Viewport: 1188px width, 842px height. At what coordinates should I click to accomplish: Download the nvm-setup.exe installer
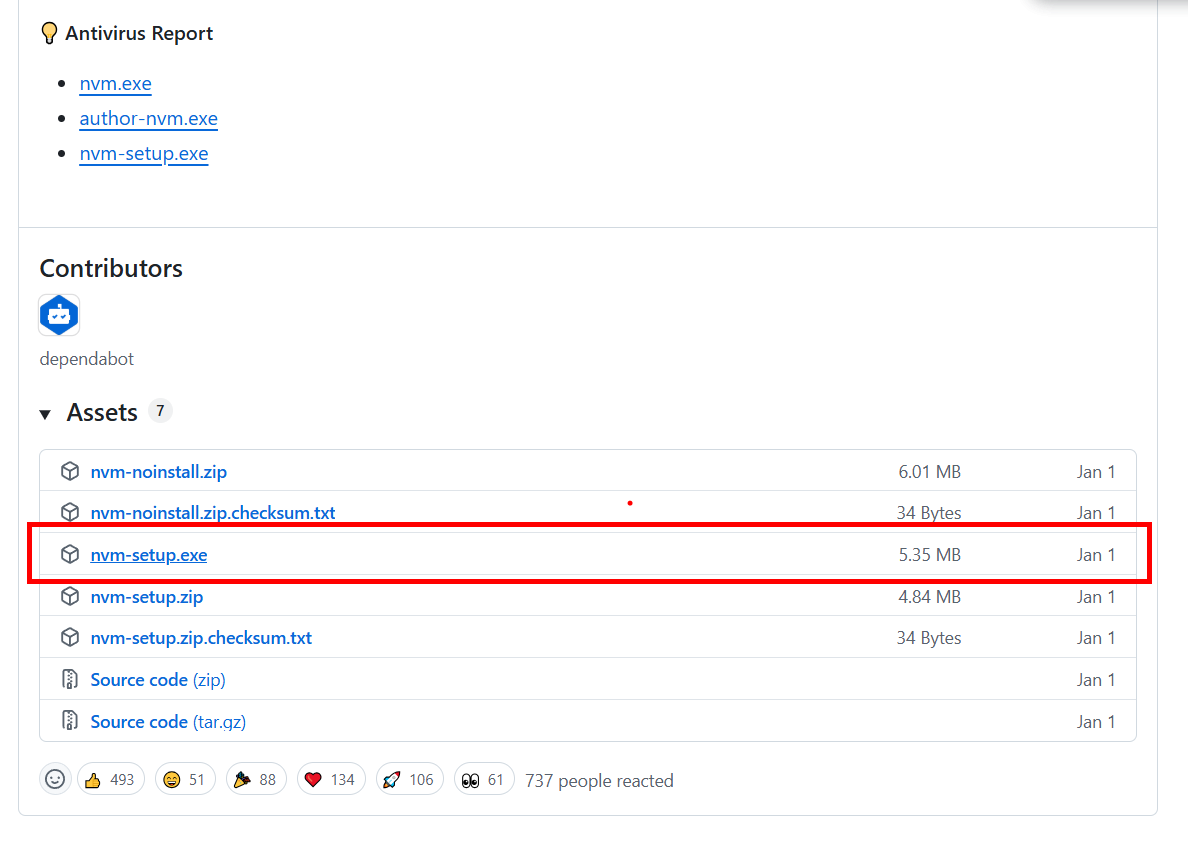coord(148,555)
